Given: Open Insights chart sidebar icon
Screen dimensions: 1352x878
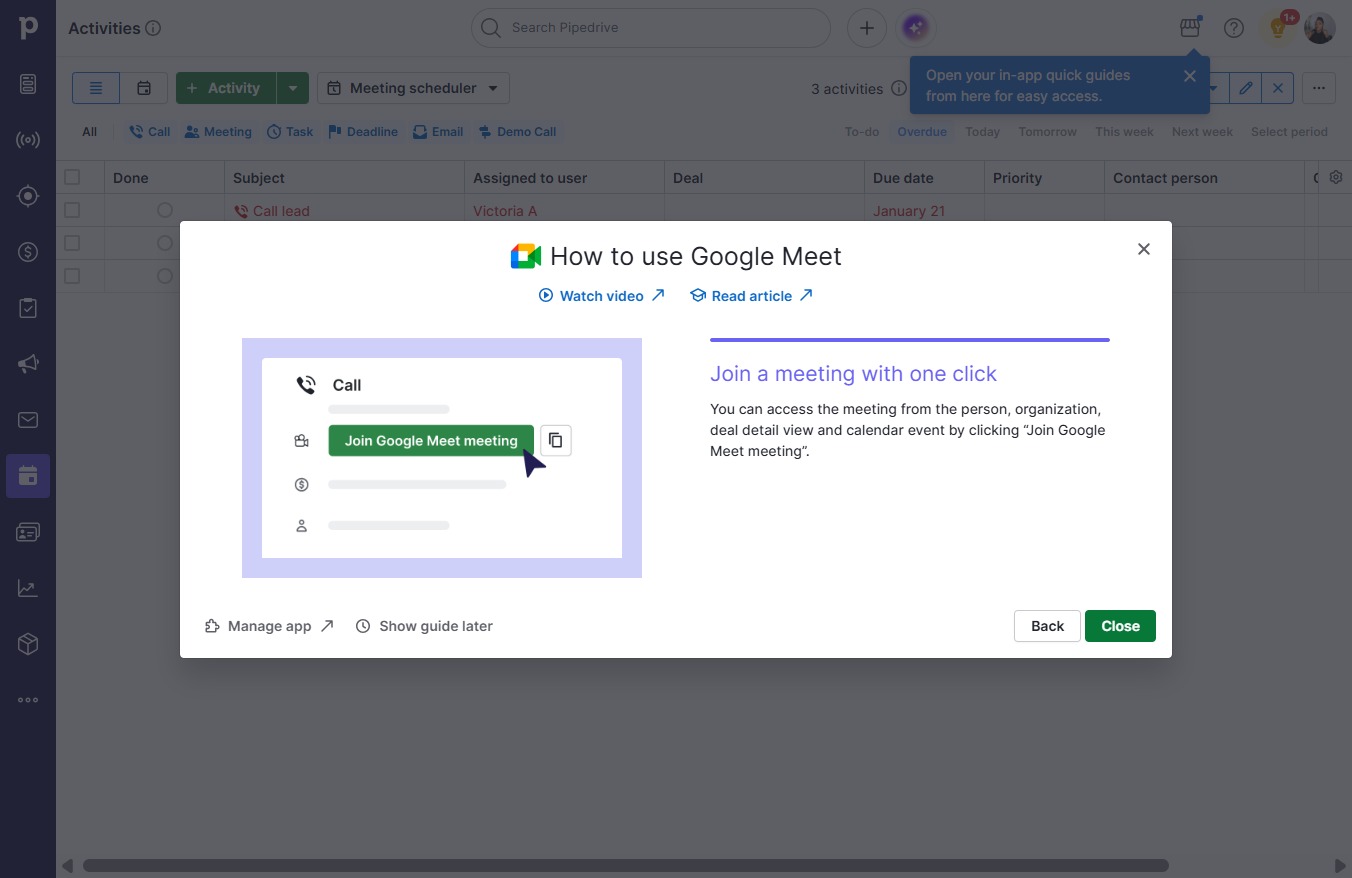Looking at the screenshot, I should [28, 588].
